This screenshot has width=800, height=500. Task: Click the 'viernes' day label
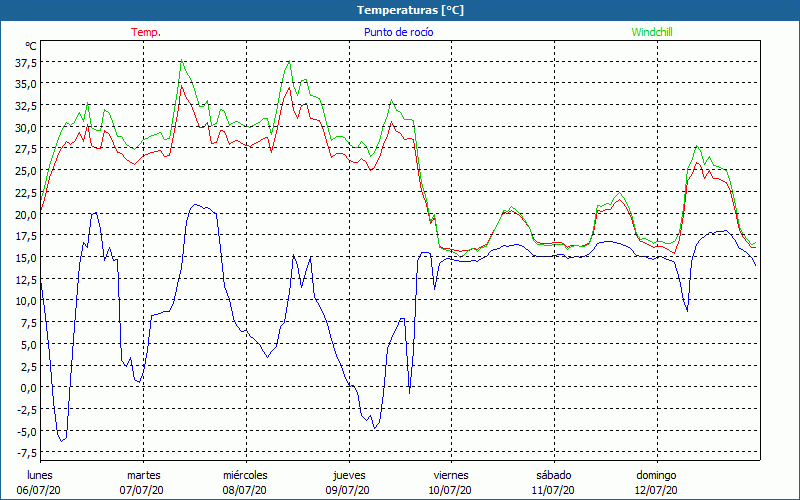tap(451, 475)
